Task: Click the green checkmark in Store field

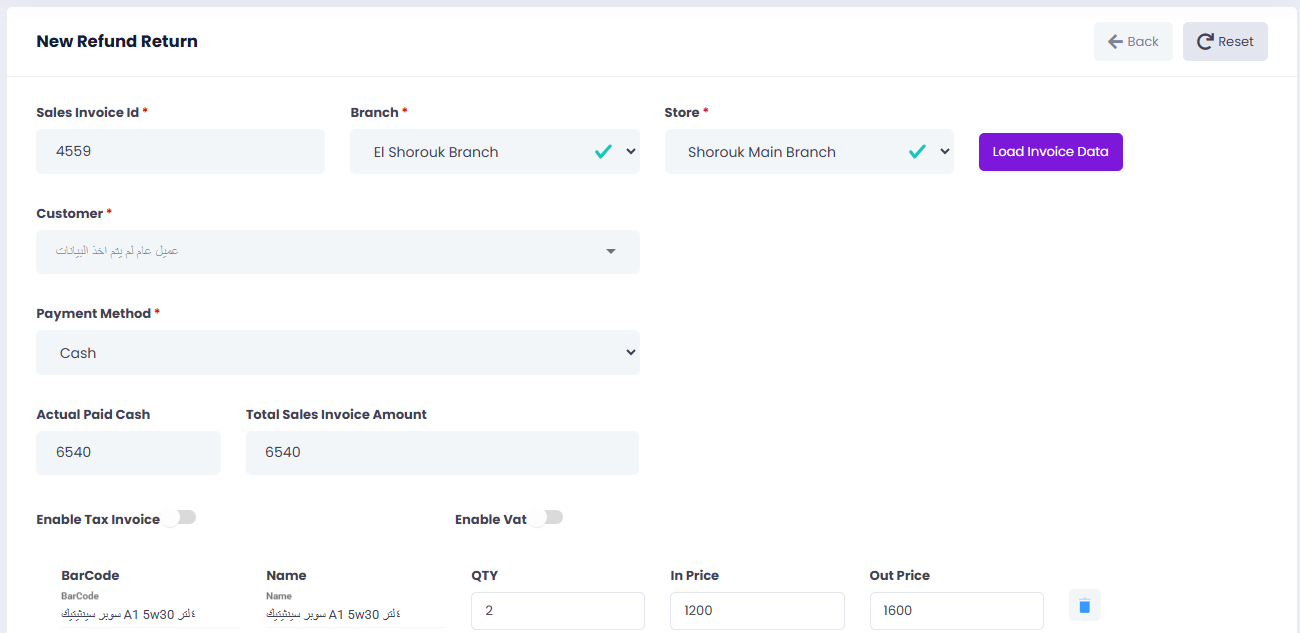Action: pyautogui.click(x=917, y=152)
